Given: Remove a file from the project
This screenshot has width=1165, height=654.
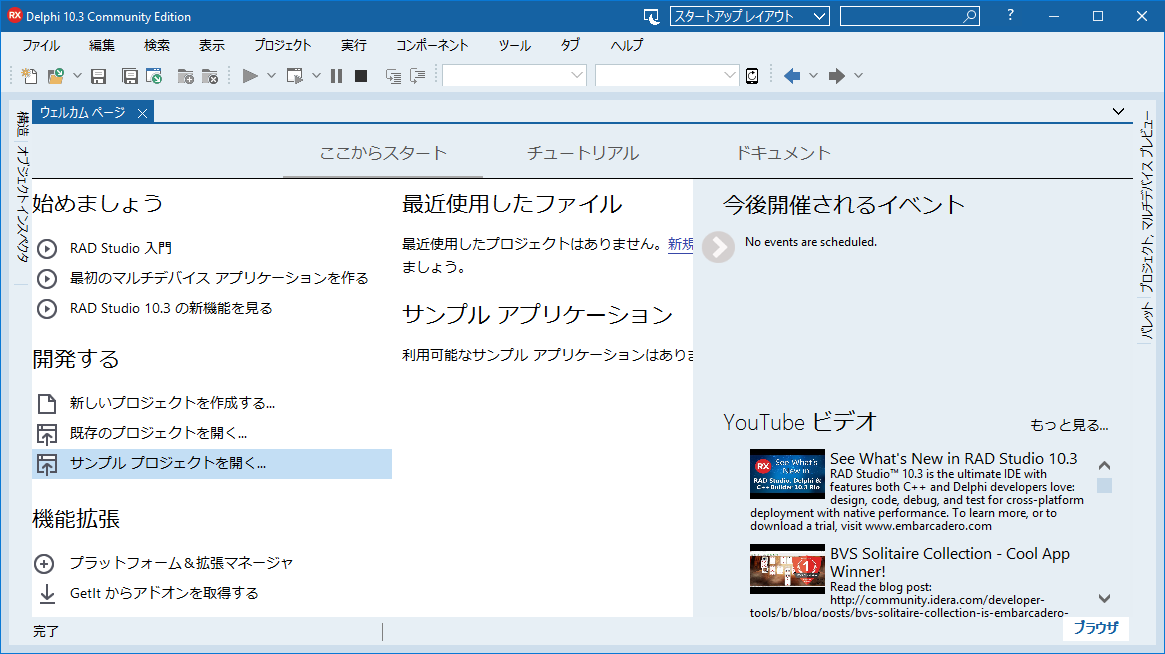Looking at the screenshot, I should [211, 75].
